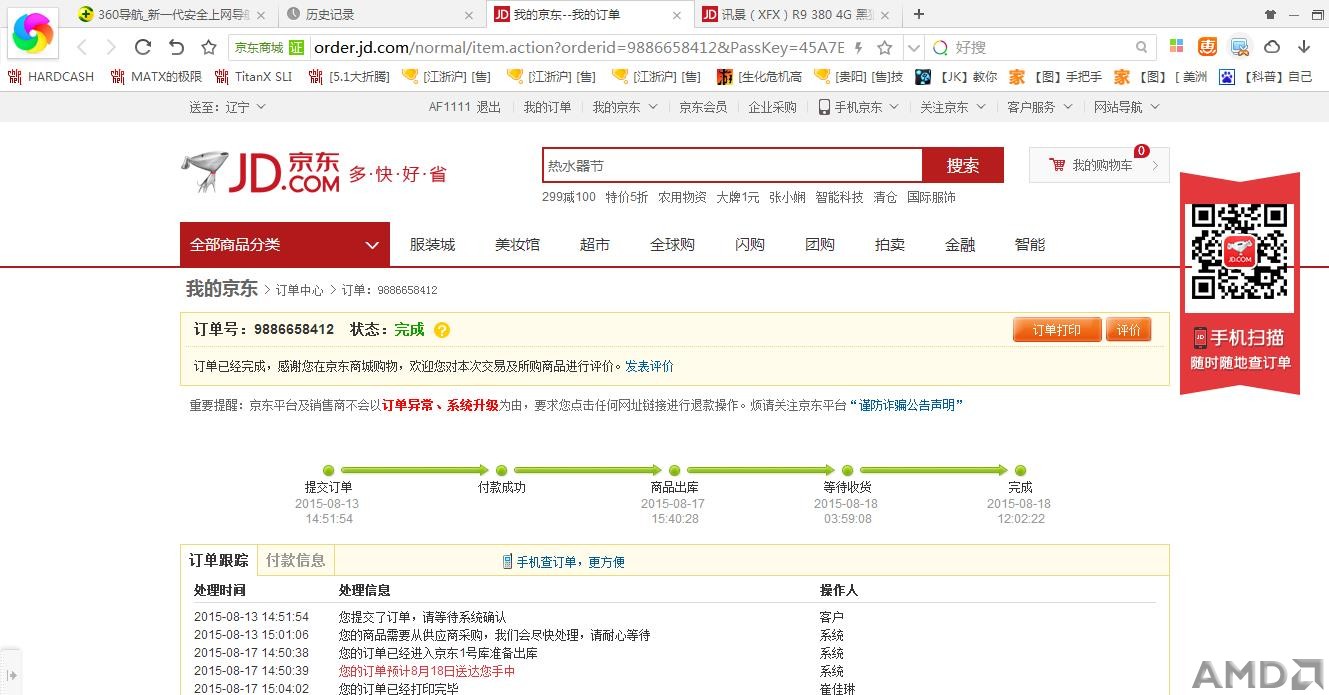Image resolution: width=1329 pixels, height=695 pixels.
Task: Open the 金融 navigation item
Action: [x=960, y=244]
